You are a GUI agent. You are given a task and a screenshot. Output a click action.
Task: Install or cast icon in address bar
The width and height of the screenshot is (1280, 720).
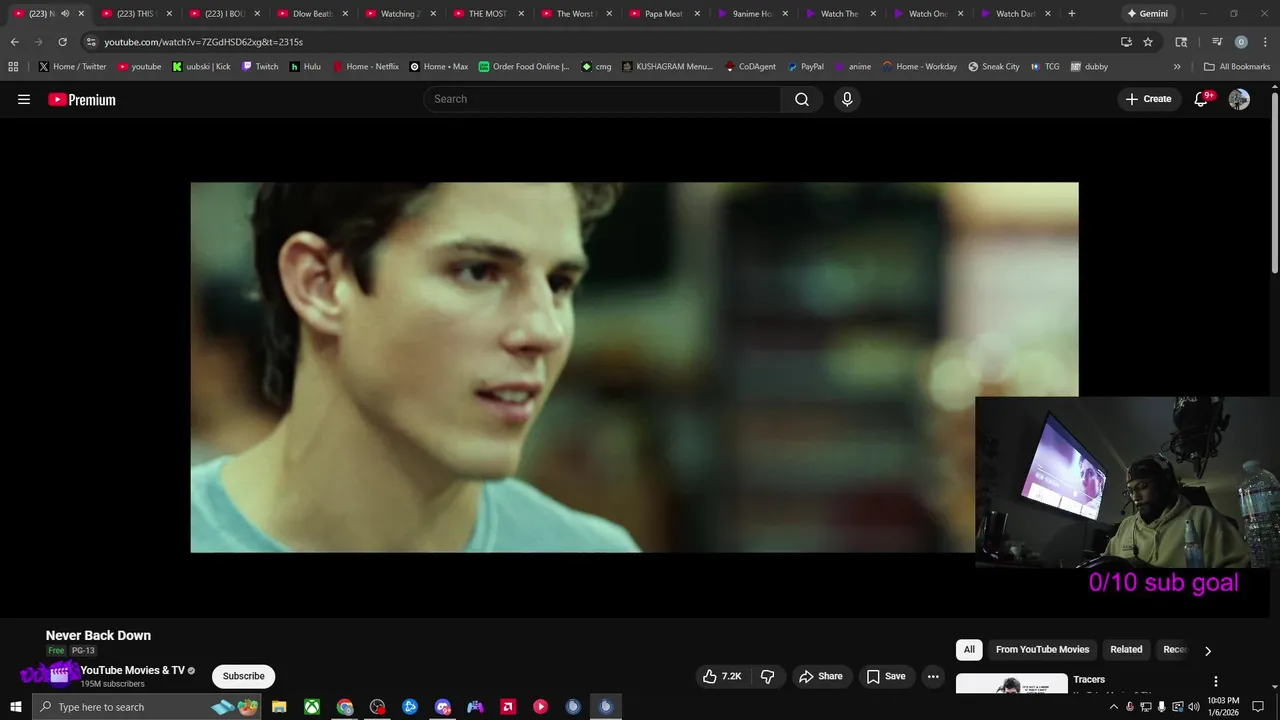click(1126, 42)
